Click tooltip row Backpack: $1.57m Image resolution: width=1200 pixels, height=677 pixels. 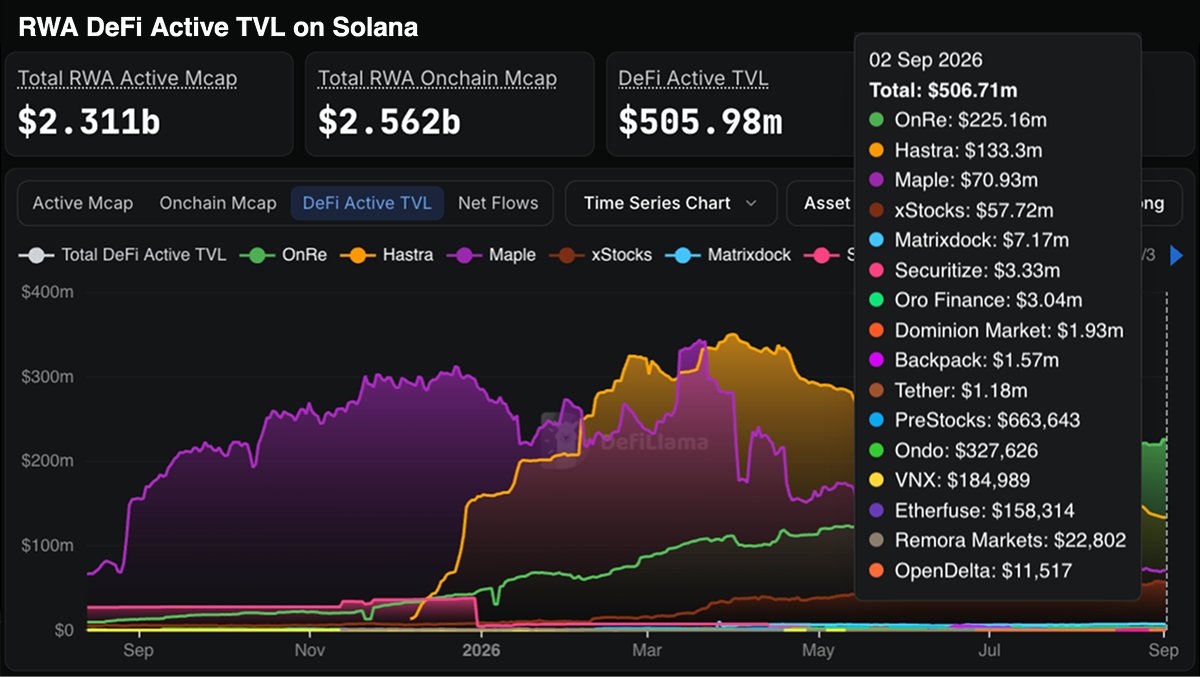tap(963, 360)
